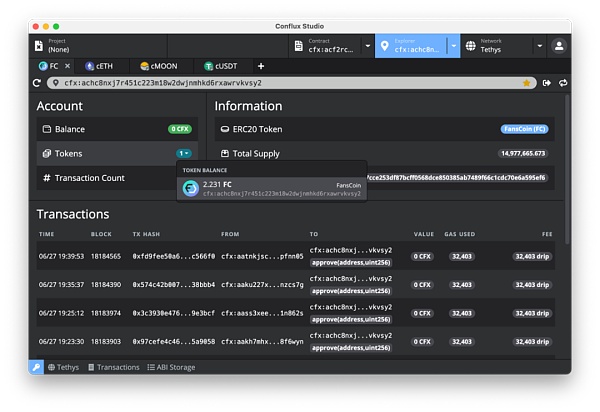This screenshot has height=412, width=600.
Task: Click the transfer arrow icon beside address bar
Action: pyautogui.click(x=547, y=83)
